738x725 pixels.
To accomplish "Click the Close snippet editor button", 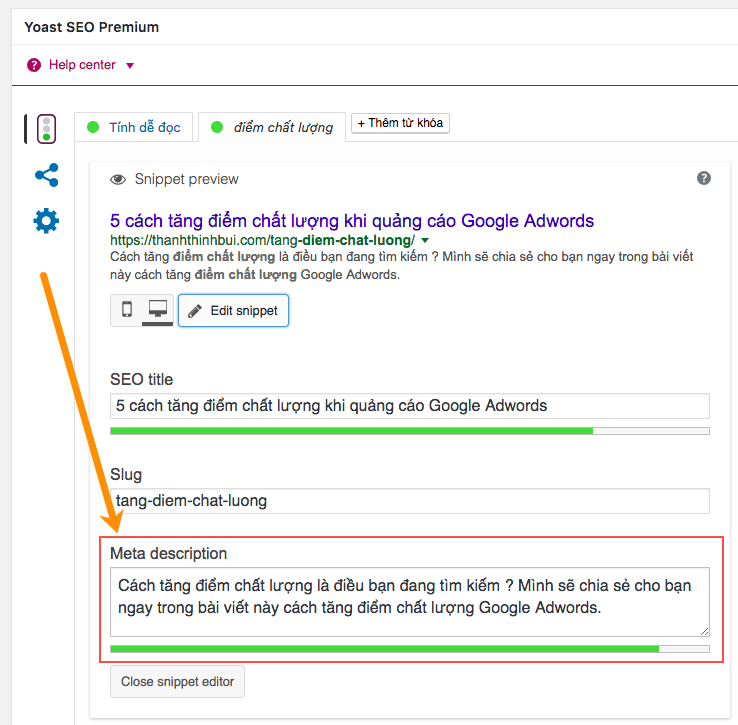I will (177, 681).
